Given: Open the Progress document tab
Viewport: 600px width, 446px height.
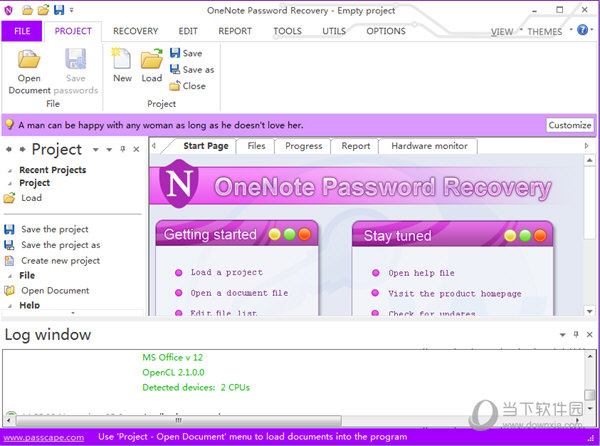Looking at the screenshot, I should point(303,146).
